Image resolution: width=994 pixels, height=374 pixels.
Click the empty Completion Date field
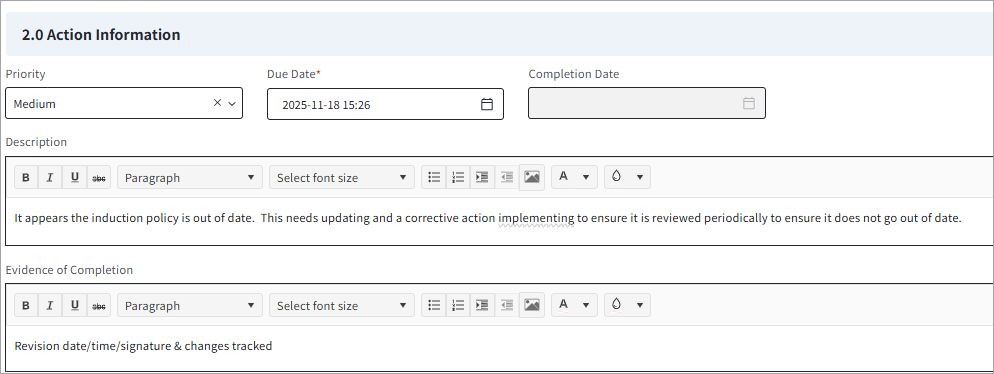(x=647, y=103)
